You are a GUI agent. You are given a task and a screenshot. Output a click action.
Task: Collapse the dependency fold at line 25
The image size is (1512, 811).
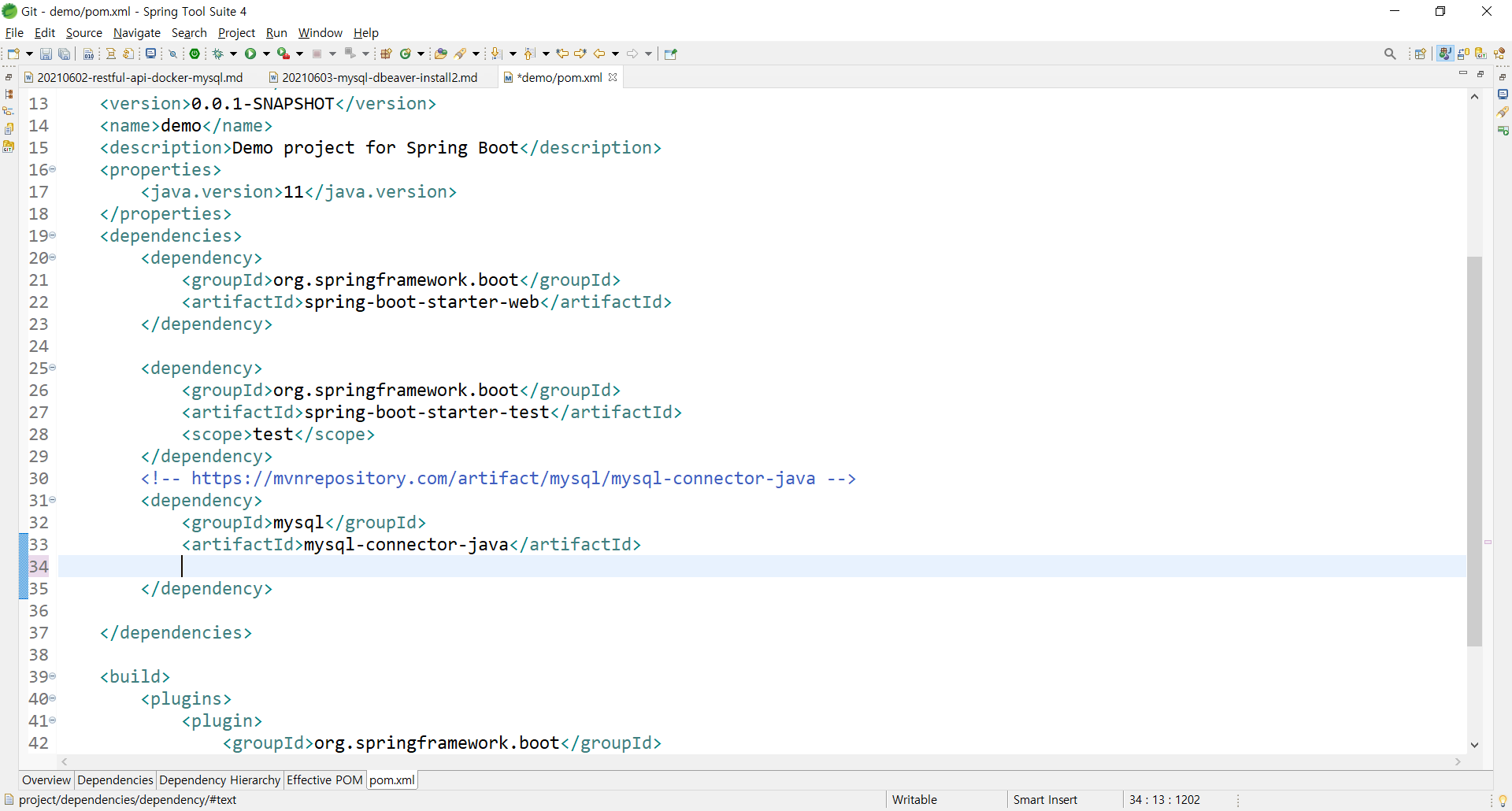pyautogui.click(x=53, y=368)
